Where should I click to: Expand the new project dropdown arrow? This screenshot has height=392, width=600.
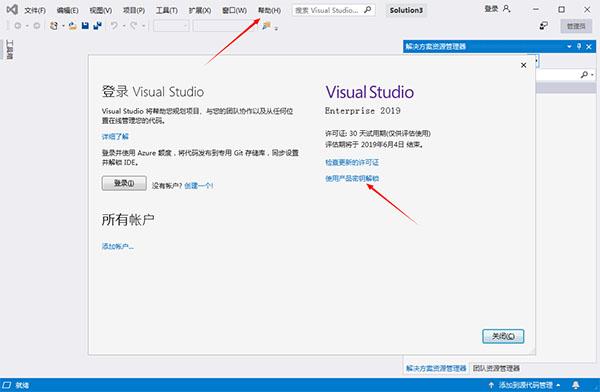pyautogui.click(x=63, y=26)
